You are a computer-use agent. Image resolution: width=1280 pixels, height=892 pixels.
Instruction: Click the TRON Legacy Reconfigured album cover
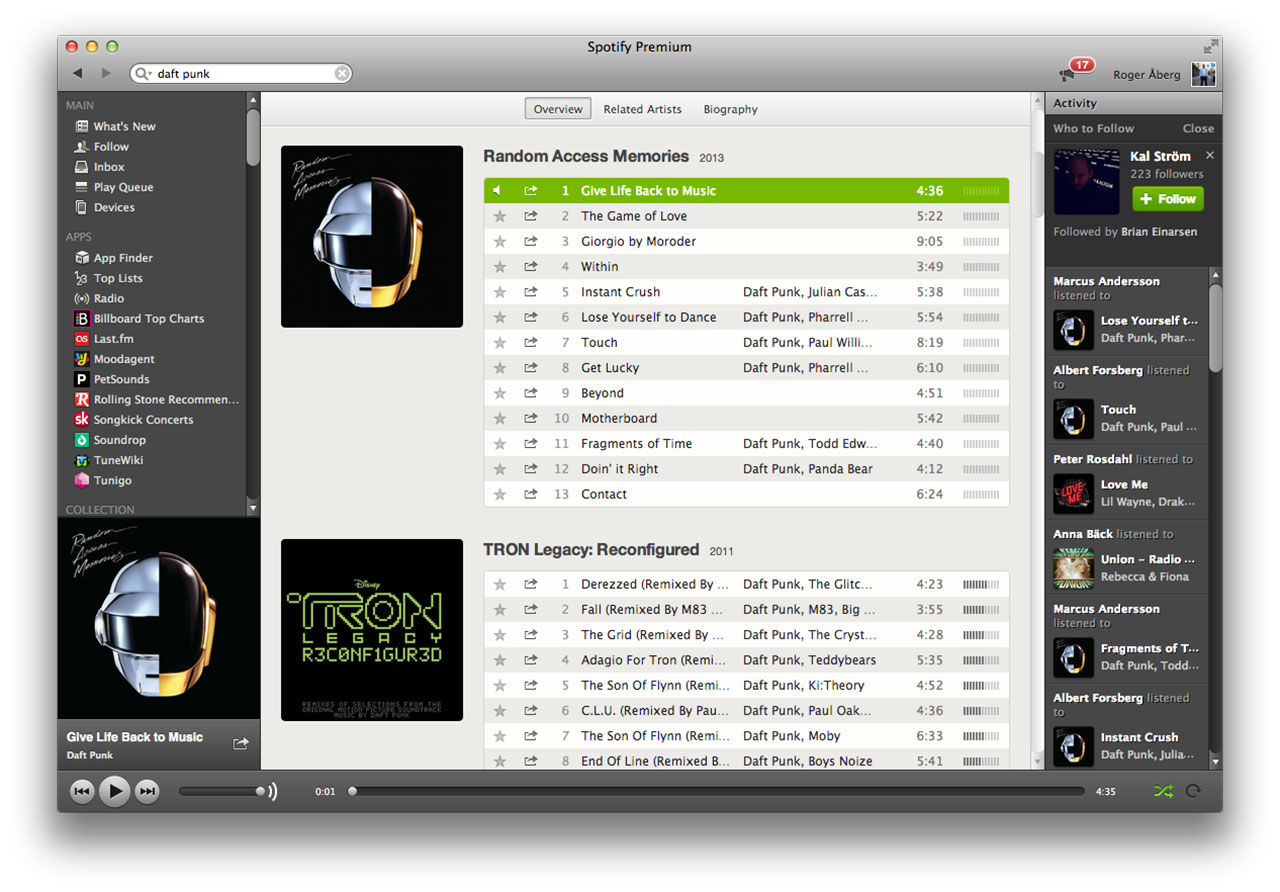371,630
